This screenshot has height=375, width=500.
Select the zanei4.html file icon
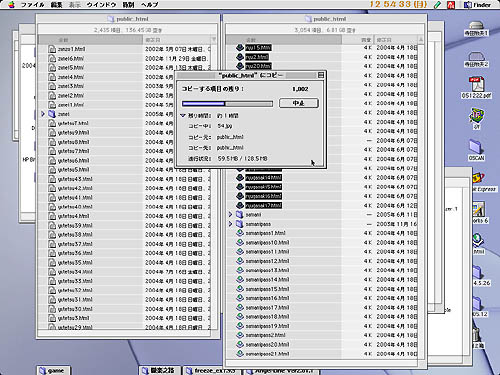pyautogui.click(x=52, y=77)
